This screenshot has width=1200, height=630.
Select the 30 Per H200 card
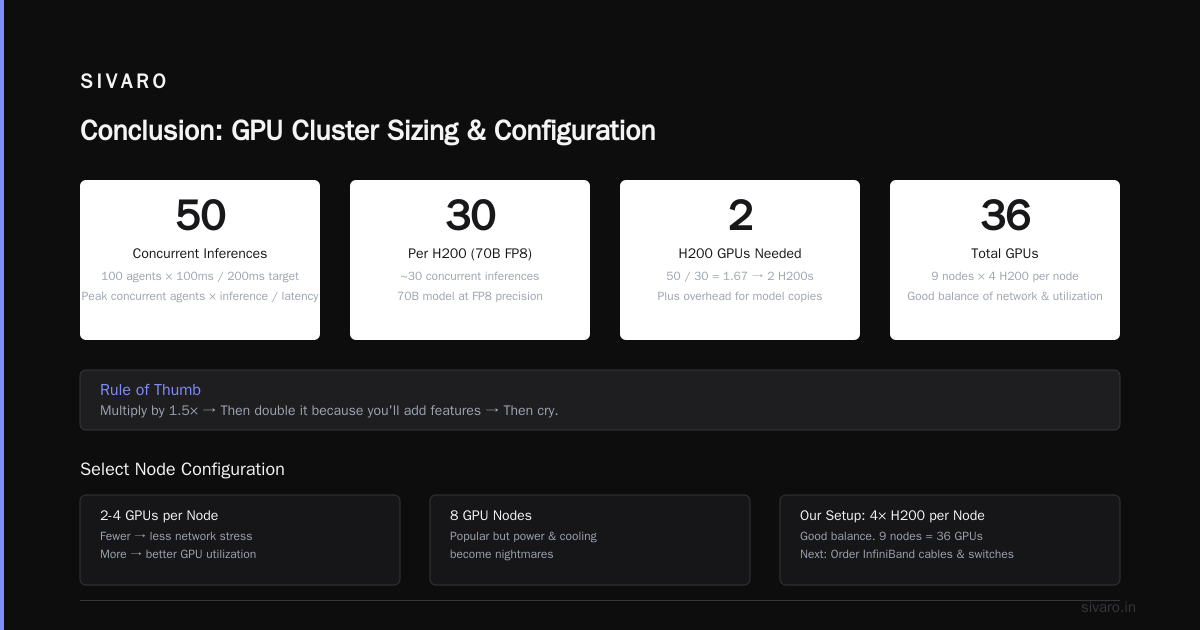[x=470, y=260]
